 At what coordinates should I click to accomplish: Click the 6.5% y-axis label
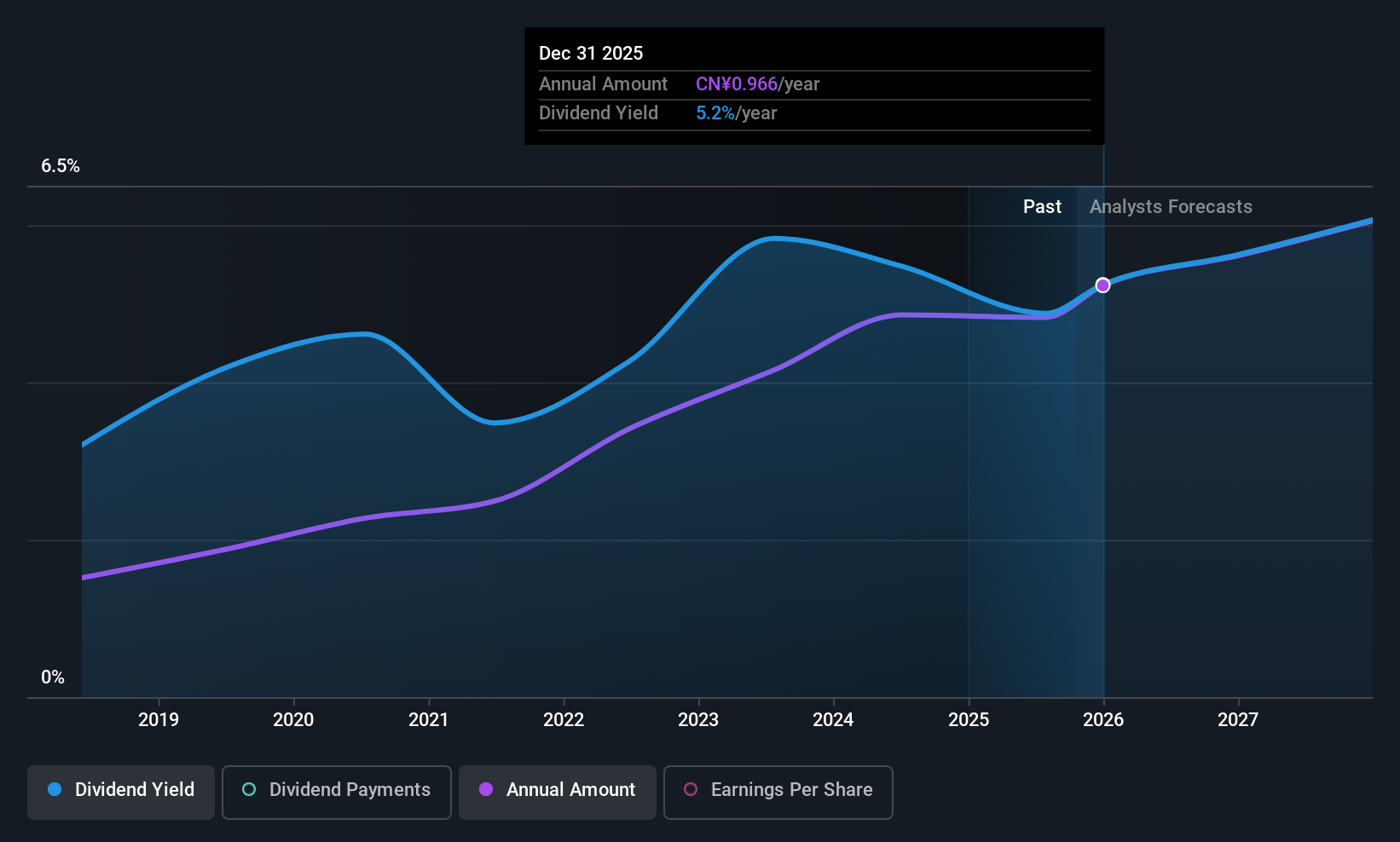coord(61,166)
